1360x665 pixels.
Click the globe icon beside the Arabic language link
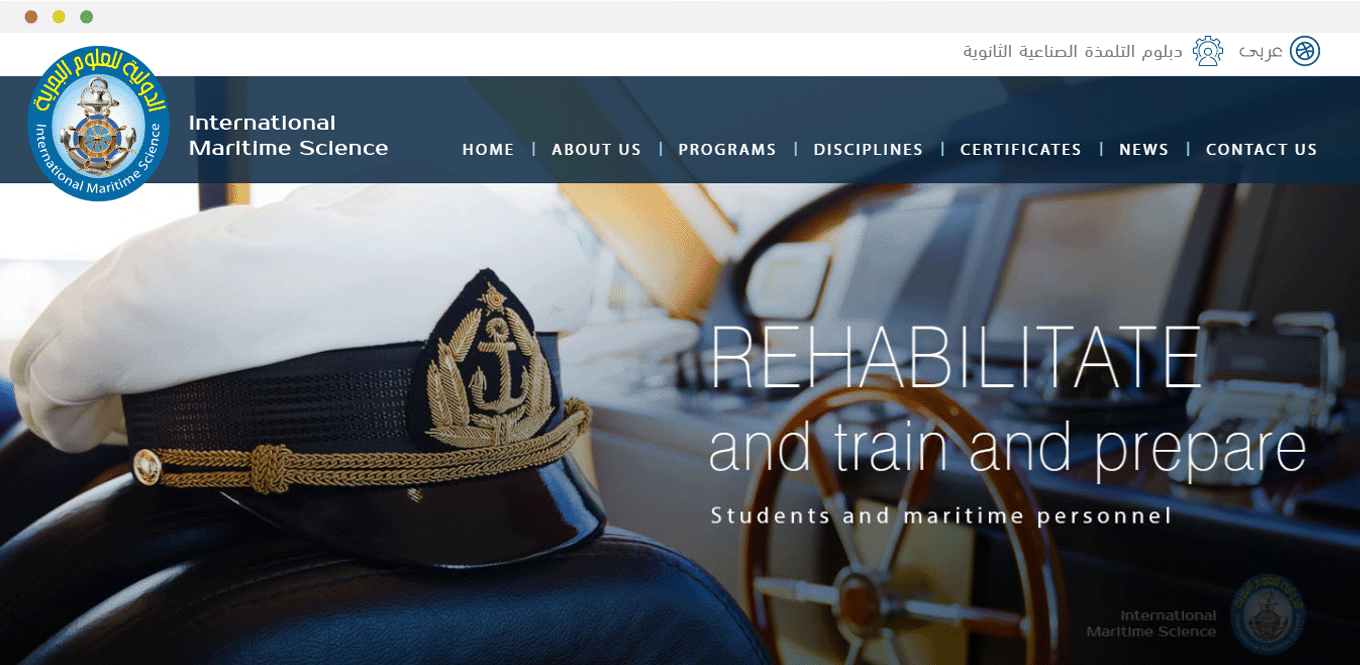click(1305, 51)
